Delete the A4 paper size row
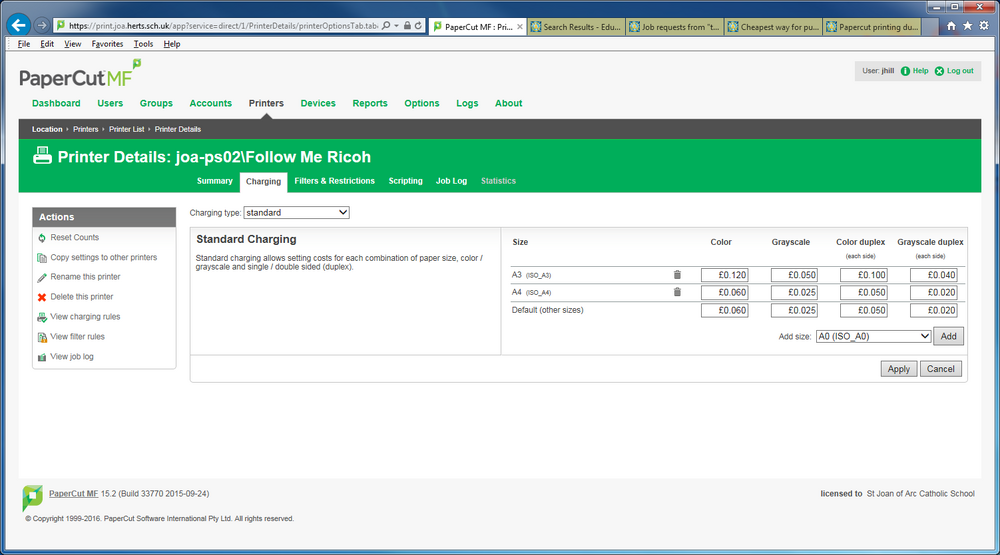Image resolution: width=1000 pixels, height=555 pixels. (677, 292)
